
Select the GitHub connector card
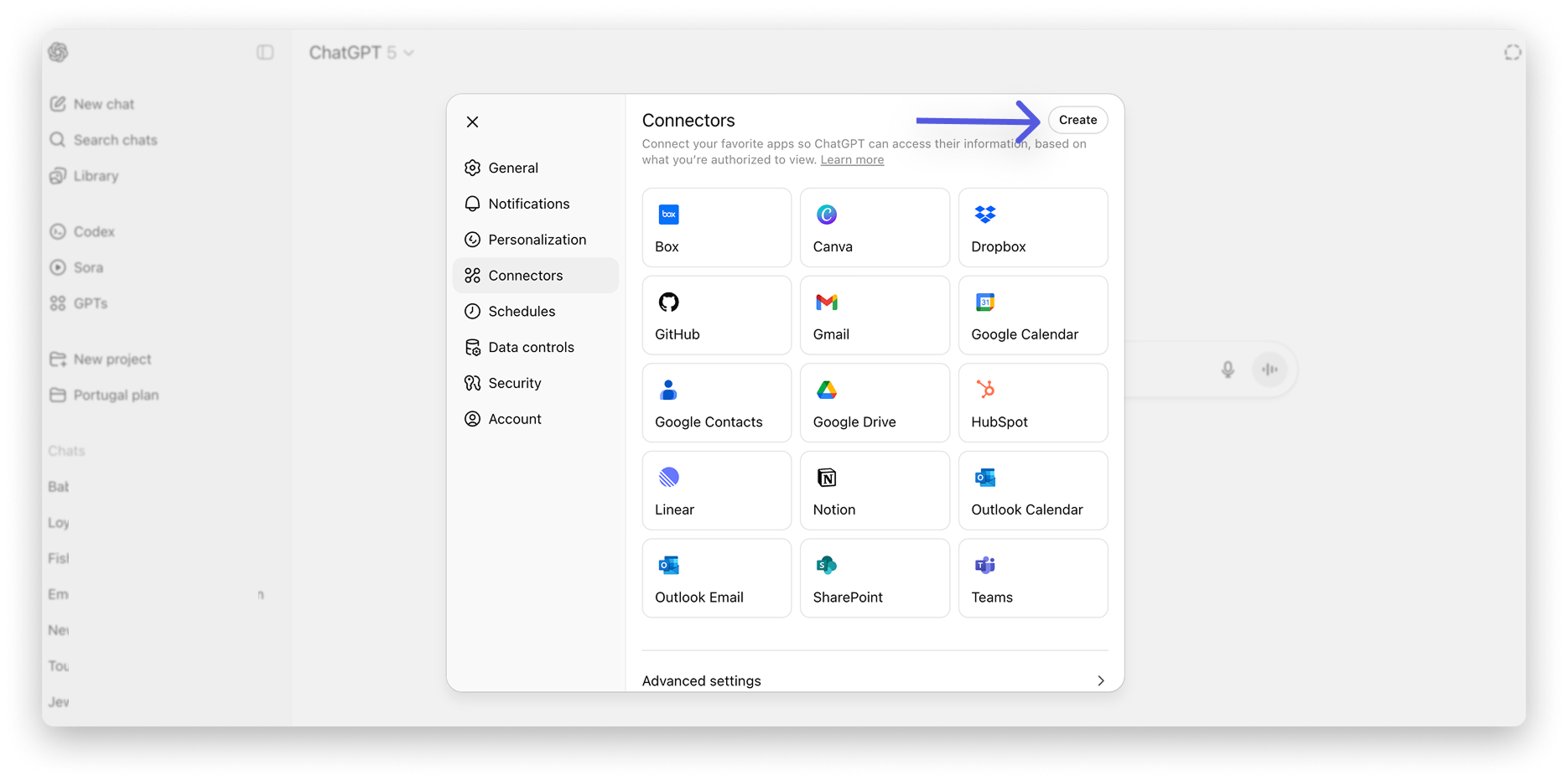(716, 315)
